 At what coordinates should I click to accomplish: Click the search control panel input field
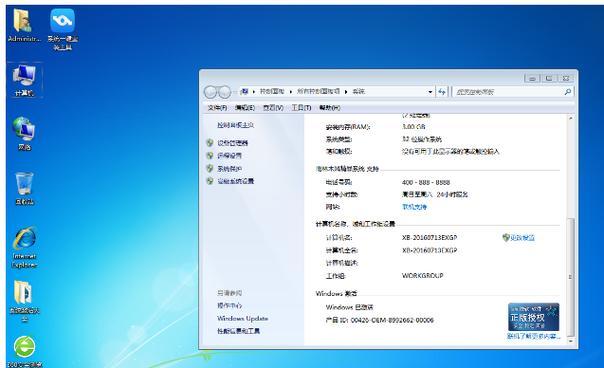508,92
